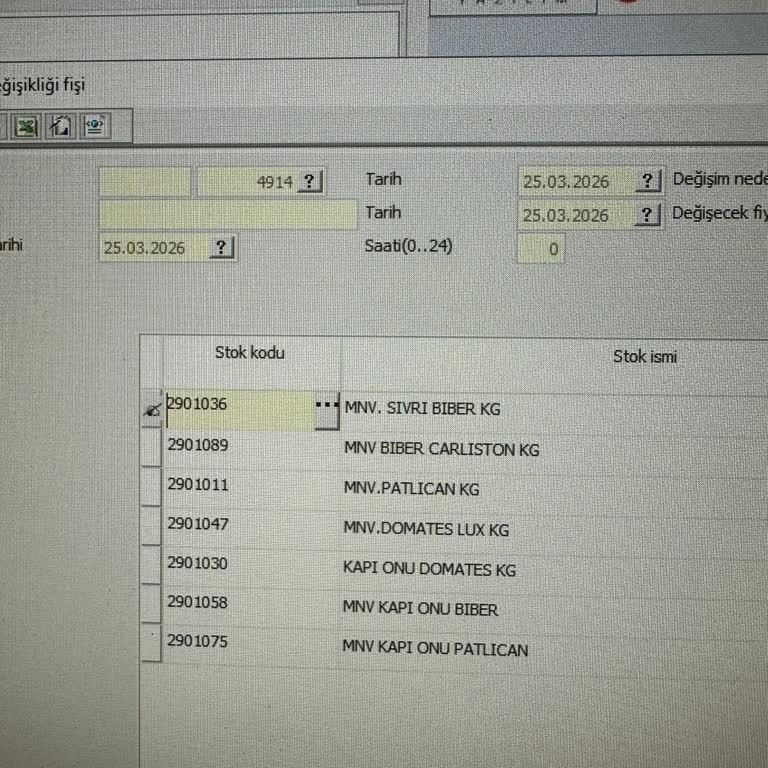Click the Stok kodu column header
The image size is (768, 768).
(251, 353)
